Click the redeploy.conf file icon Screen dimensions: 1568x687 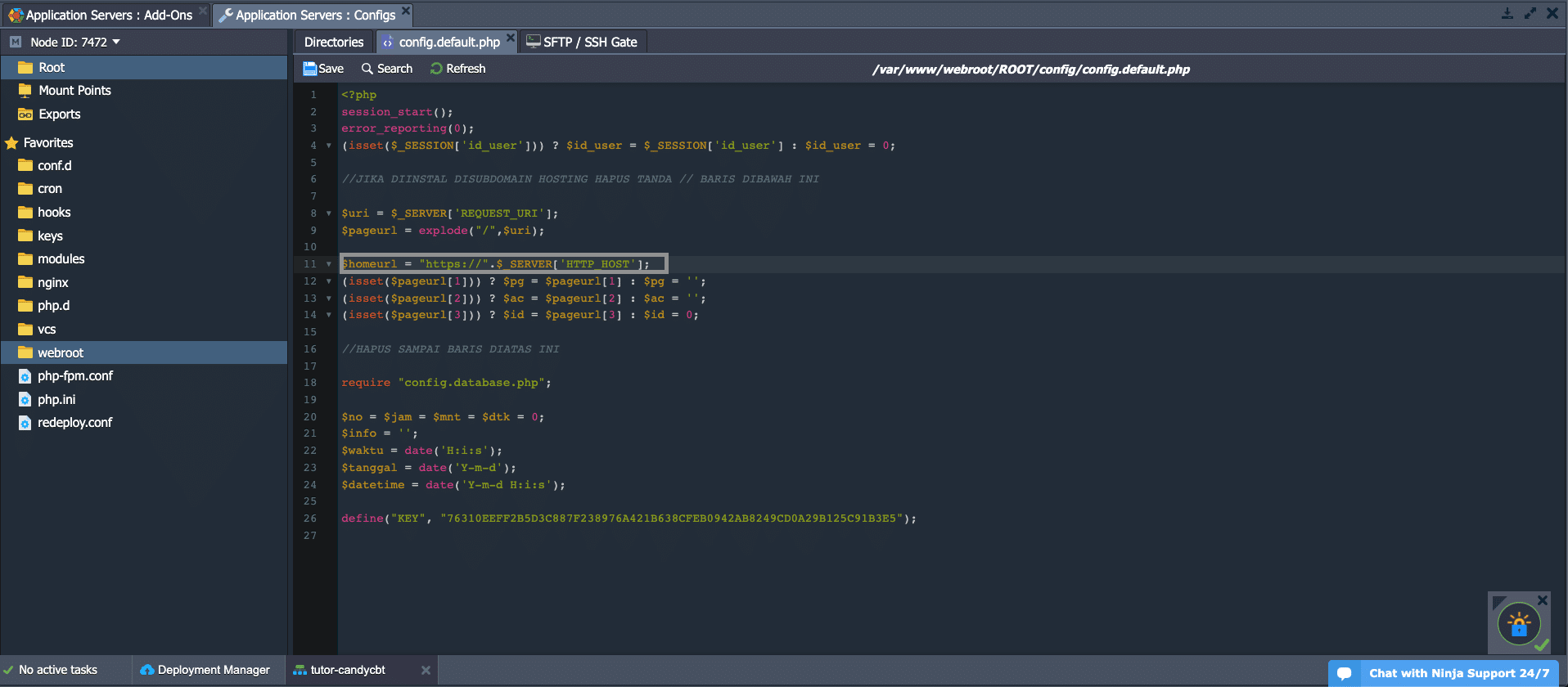[25, 423]
